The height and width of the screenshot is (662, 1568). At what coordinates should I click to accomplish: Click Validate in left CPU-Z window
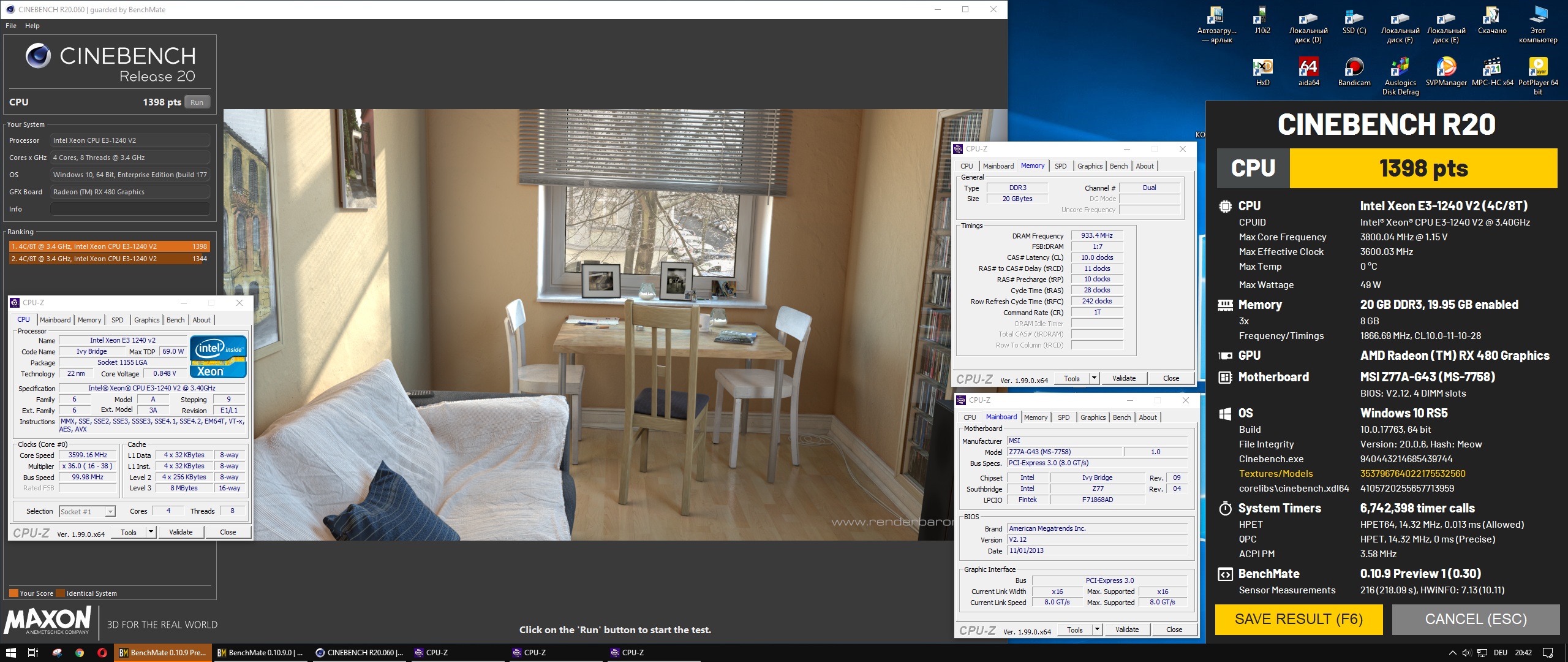click(x=181, y=532)
